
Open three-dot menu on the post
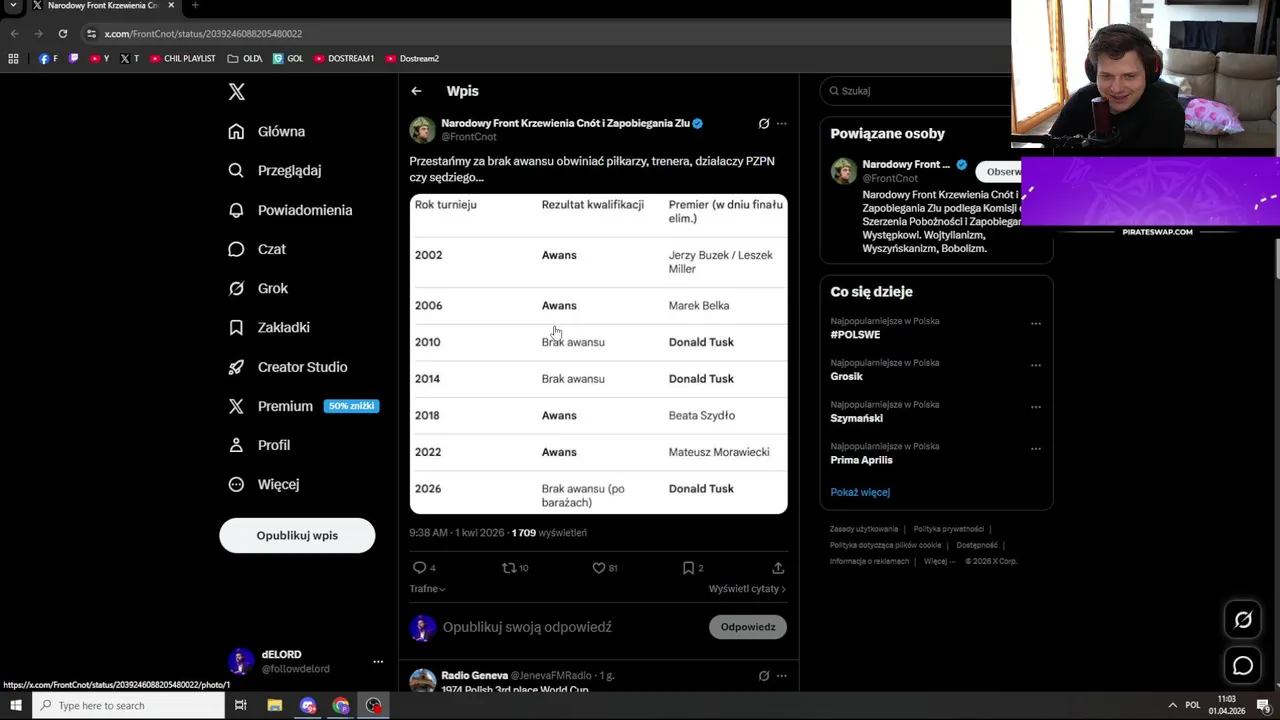click(x=781, y=124)
